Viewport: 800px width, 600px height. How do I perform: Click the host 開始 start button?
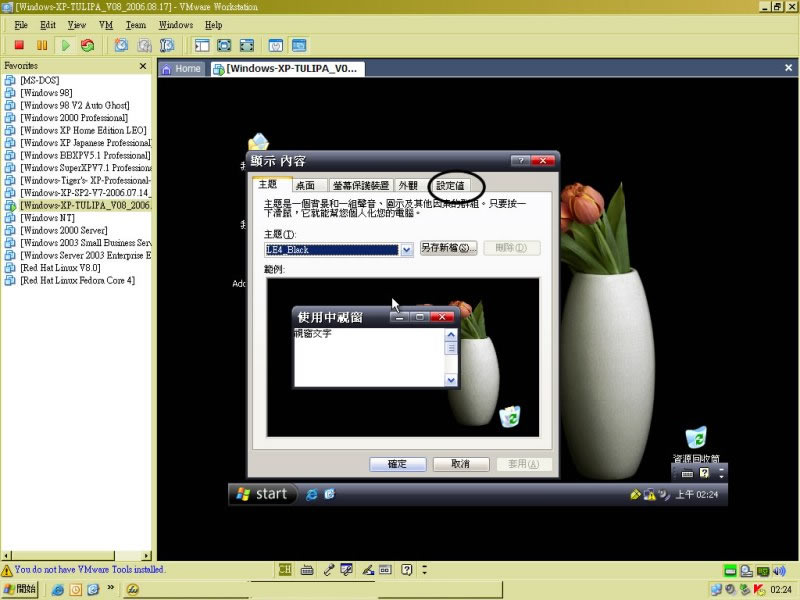[x=19, y=589]
